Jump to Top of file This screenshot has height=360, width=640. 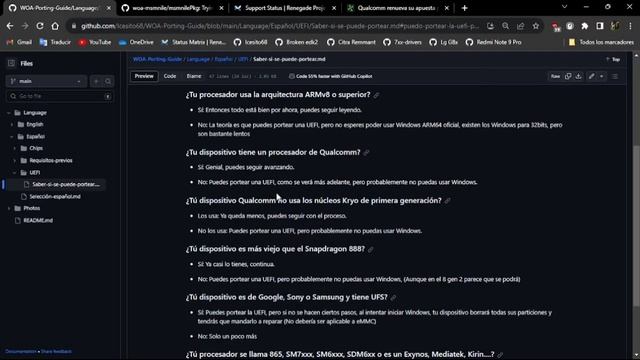pos(613,60)
